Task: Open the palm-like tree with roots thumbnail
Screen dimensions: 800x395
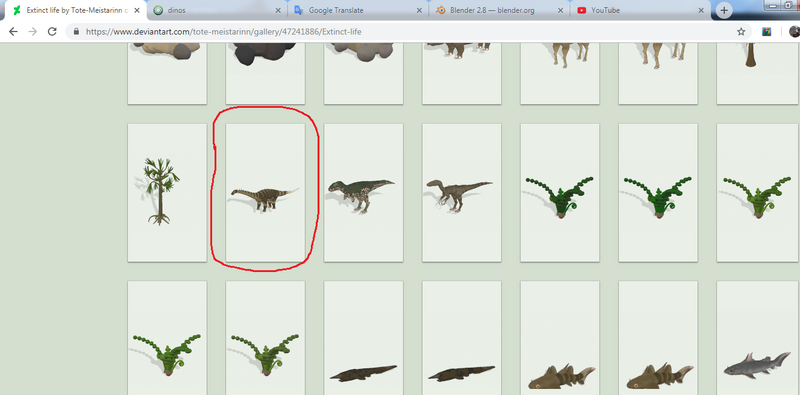Action: (167, 192)
